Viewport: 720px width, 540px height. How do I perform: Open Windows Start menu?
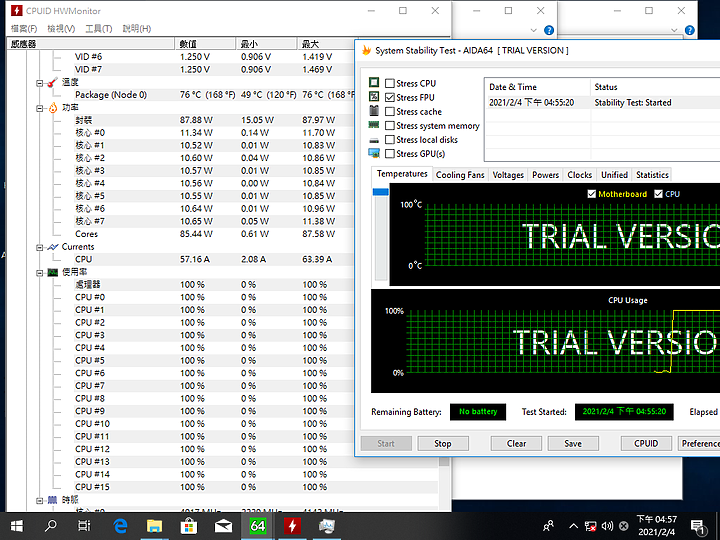point(17,526)
